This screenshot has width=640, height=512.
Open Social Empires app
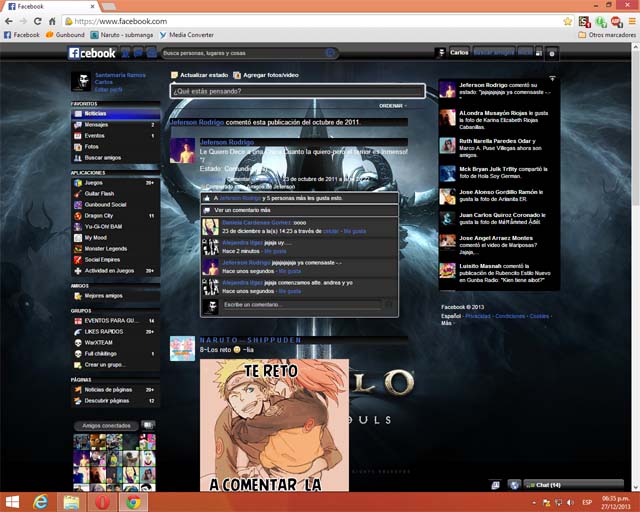[114, 260]
